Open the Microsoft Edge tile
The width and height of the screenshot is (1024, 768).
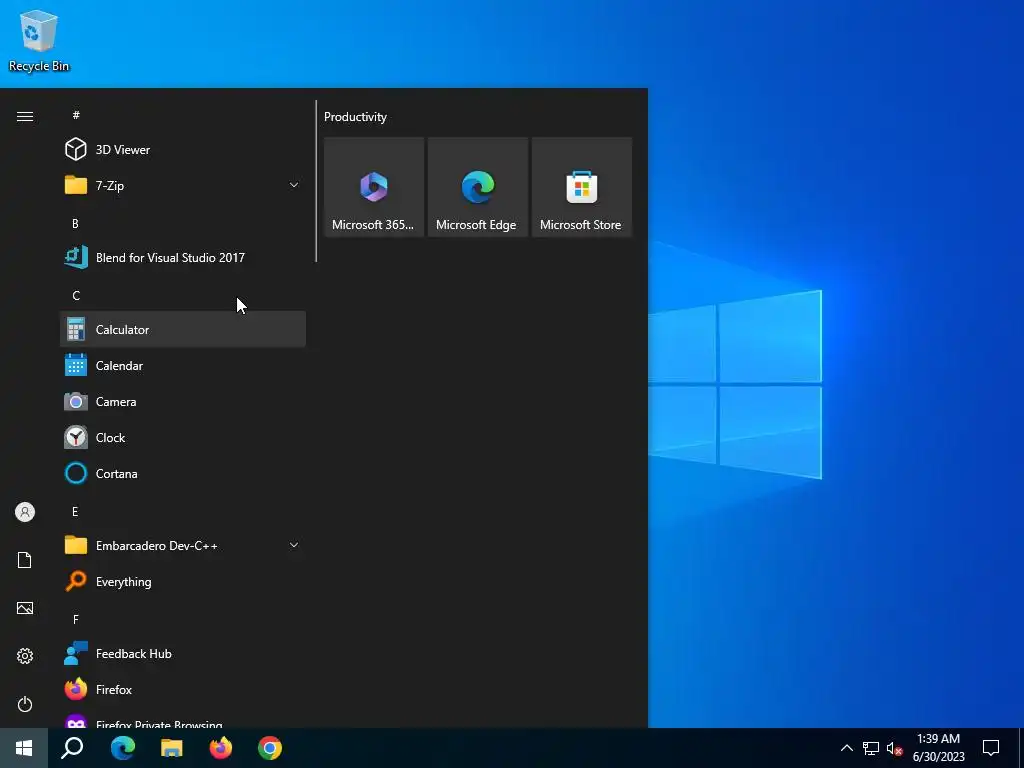(x=477, y=187)
